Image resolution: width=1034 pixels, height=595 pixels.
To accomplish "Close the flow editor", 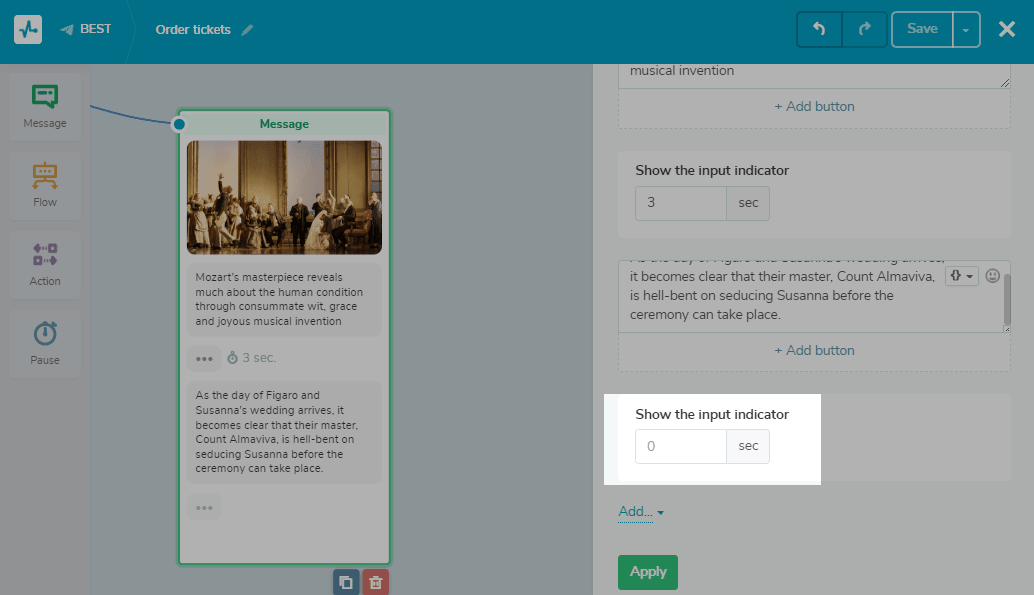I will 1006,29.
